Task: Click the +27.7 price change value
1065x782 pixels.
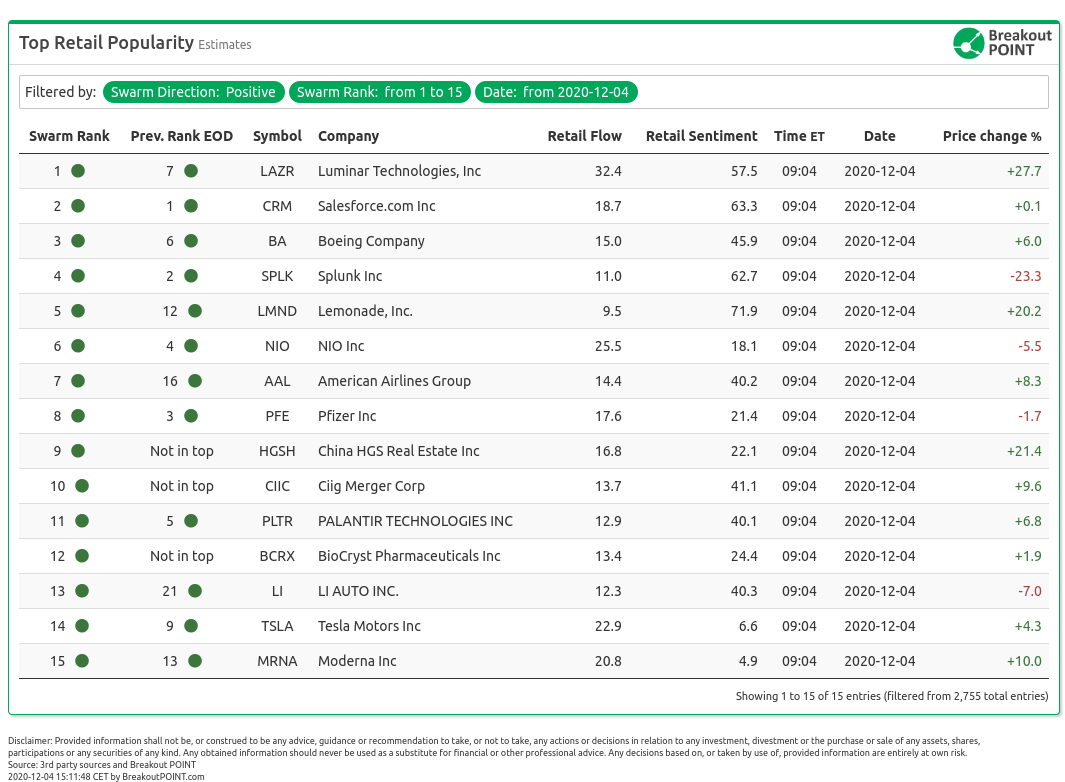Action: 1023,171
